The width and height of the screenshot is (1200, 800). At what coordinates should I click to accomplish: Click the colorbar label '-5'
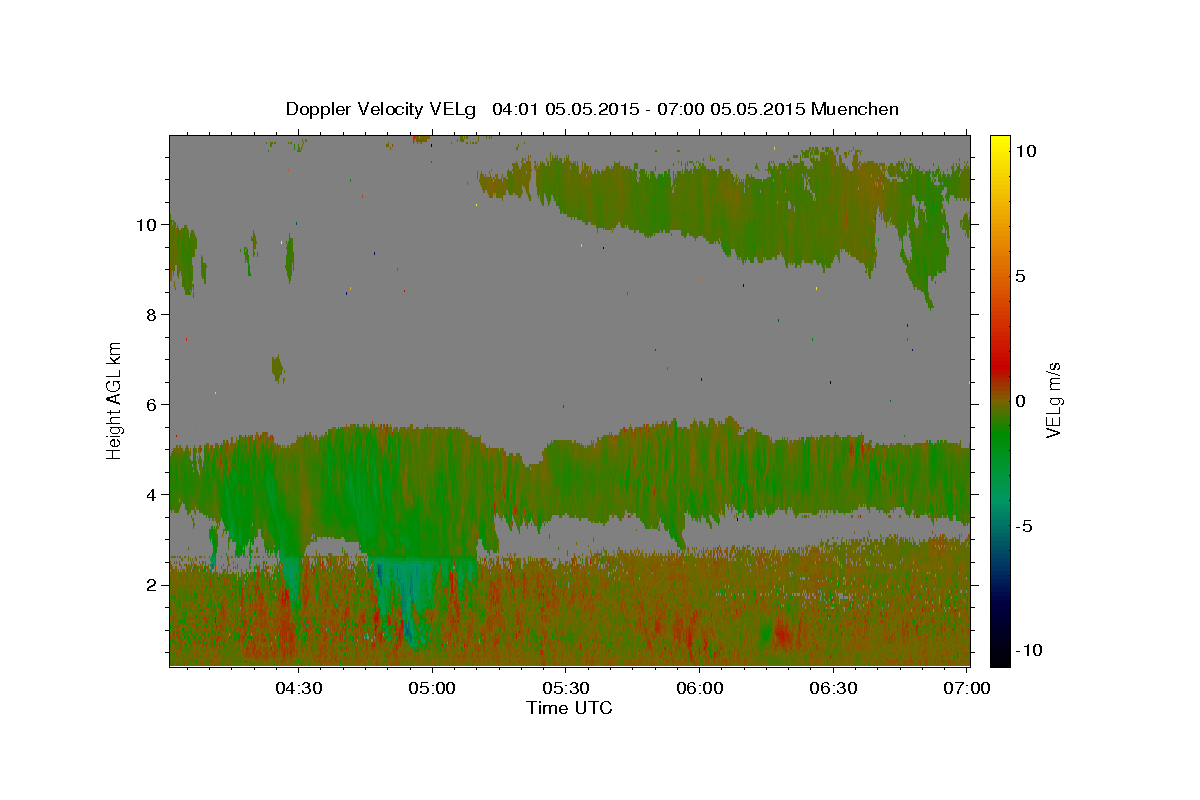[x=1024, y=526]
